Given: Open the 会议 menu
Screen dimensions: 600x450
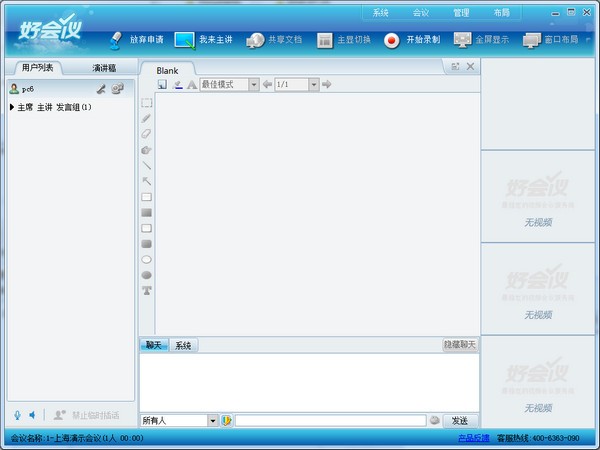Looking at the screenshot, I should tap(421, 13).
